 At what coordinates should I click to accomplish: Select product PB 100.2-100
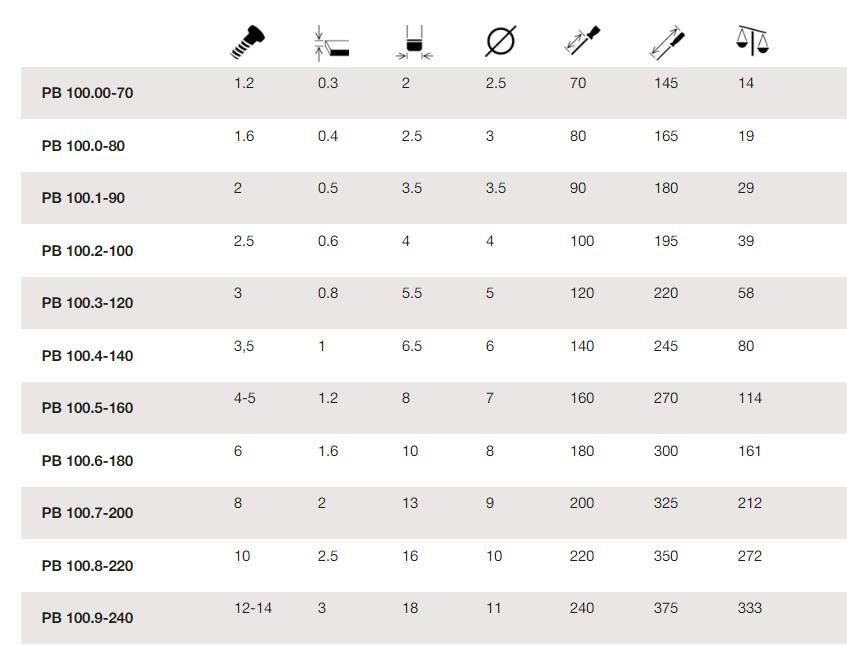click(87, 251)
